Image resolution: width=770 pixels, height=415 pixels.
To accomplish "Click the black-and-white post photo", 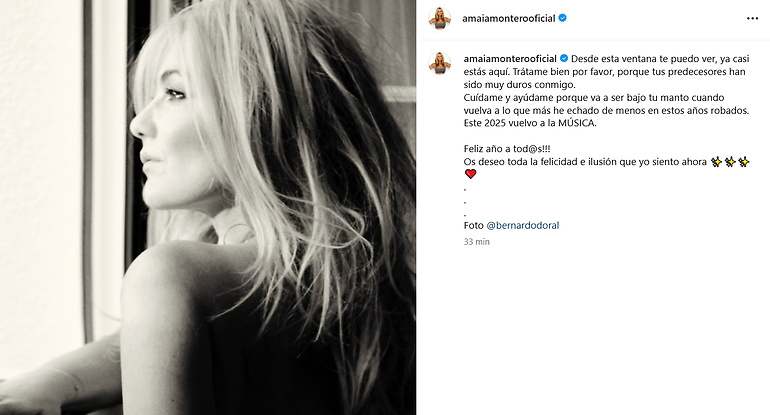I will pyautogui.click(x=208, y=207).
